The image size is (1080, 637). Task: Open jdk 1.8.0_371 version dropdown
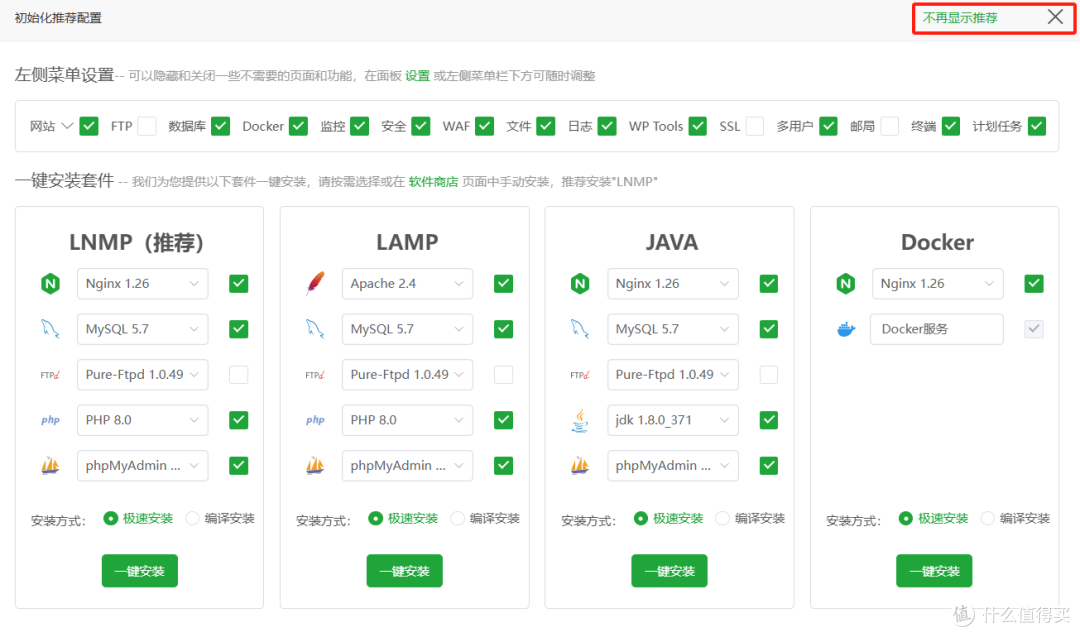point(672,420)
